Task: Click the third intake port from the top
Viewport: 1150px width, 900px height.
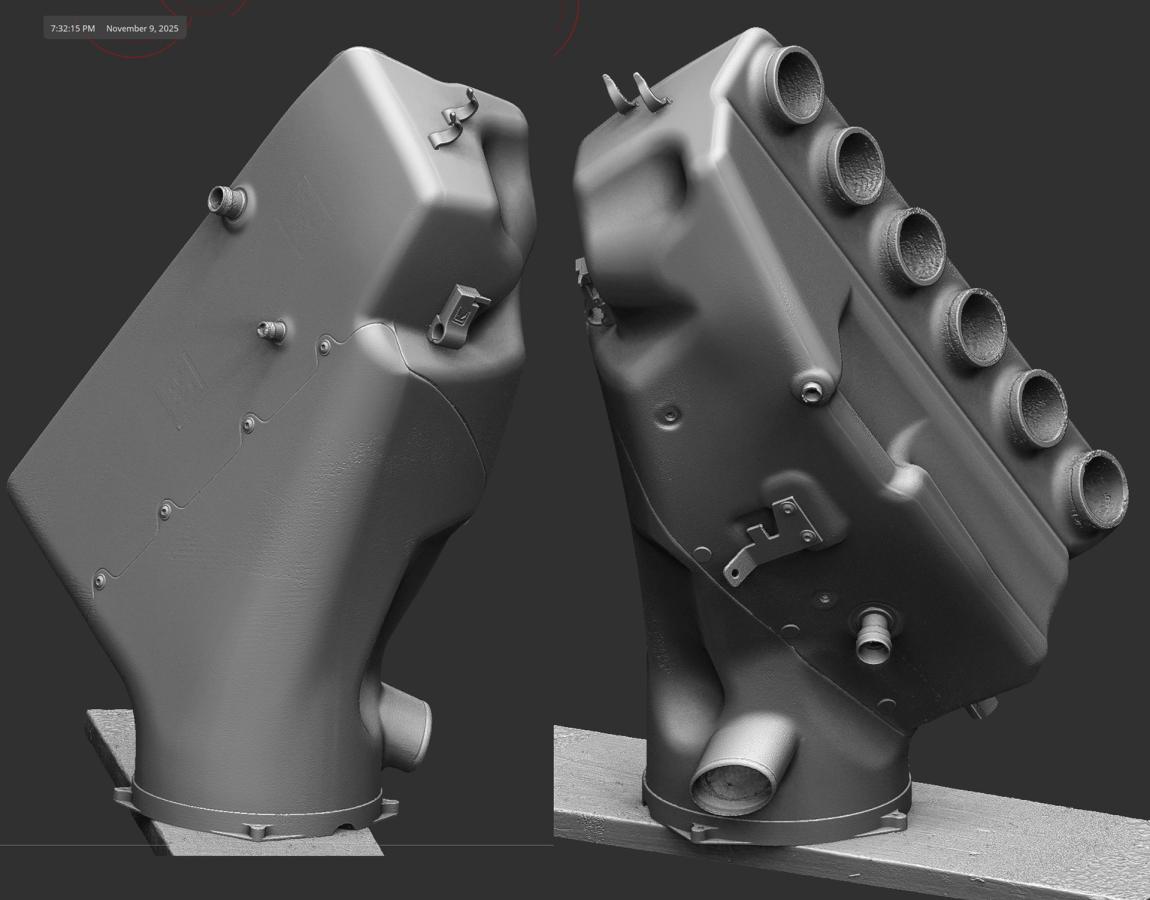Action: pos(916,247)
